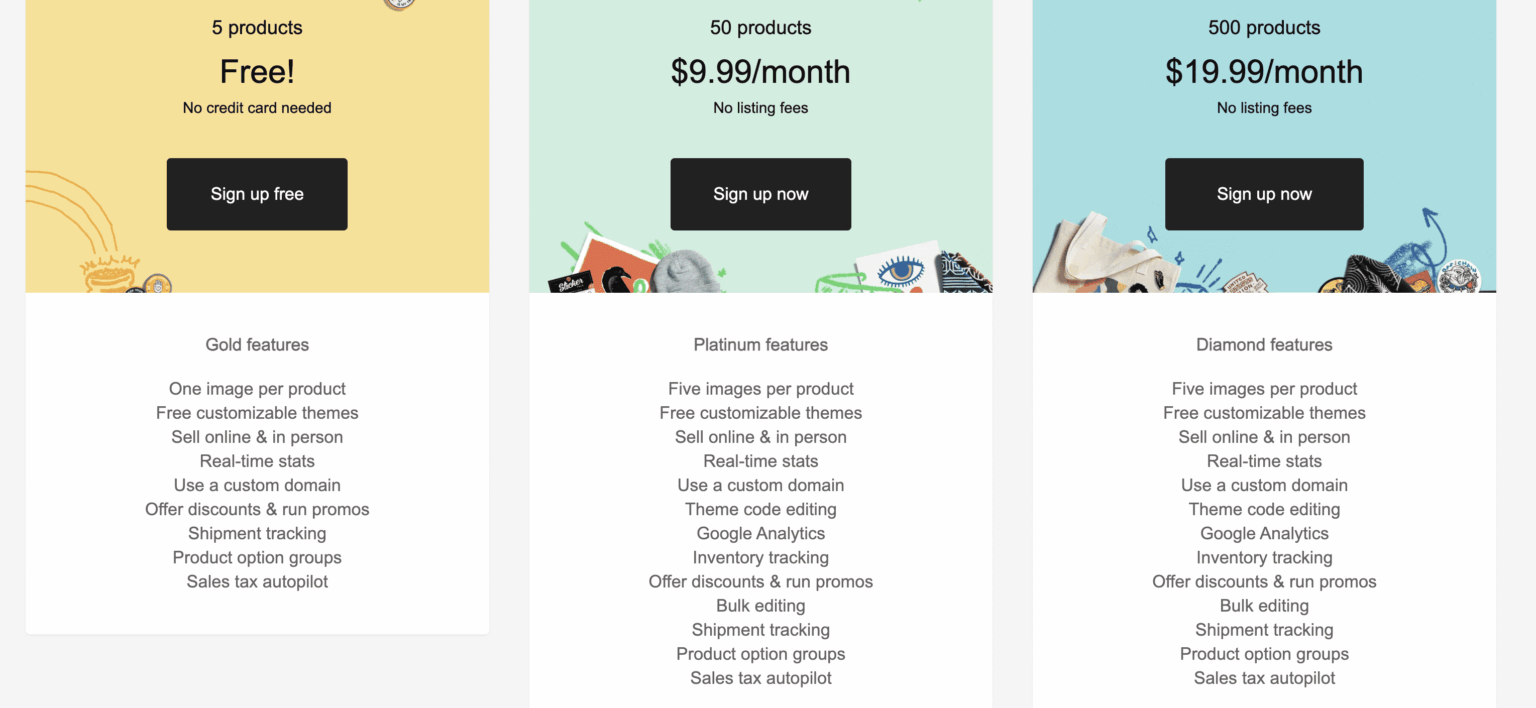Click the circular badge above Gold plan
The width and height of the screenshot is (1536, 708).
(399, 5)
